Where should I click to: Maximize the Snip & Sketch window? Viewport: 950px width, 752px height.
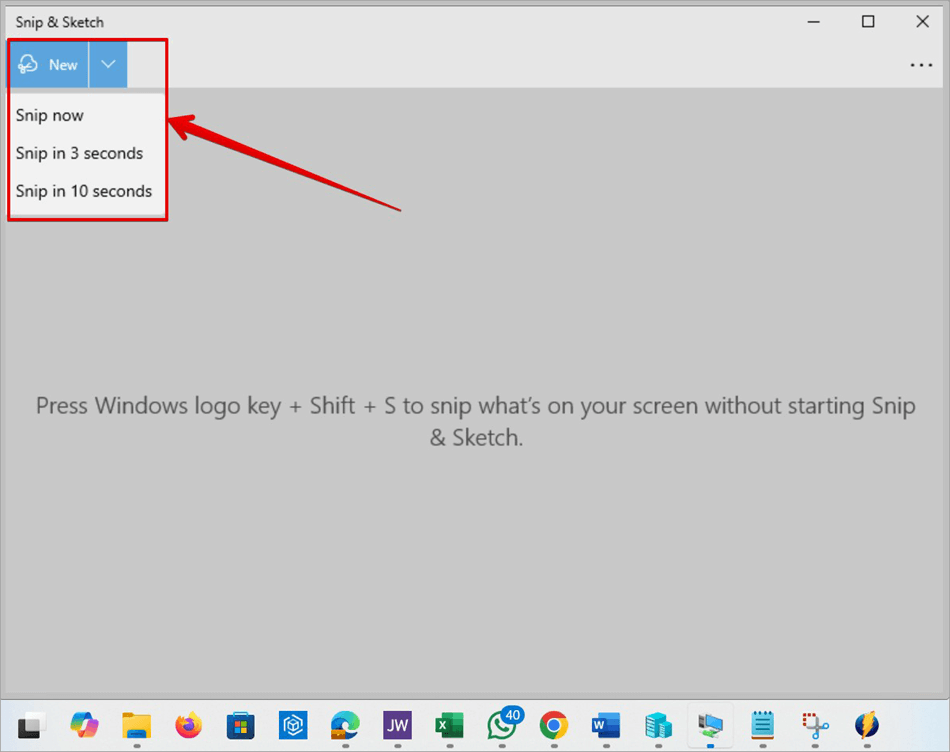coord(868,22)
